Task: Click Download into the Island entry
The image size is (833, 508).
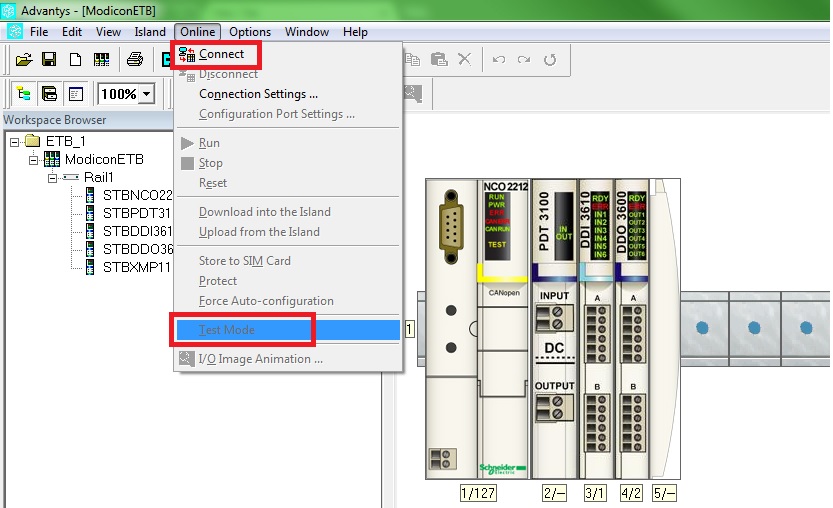Action: (x=288, y=212)
